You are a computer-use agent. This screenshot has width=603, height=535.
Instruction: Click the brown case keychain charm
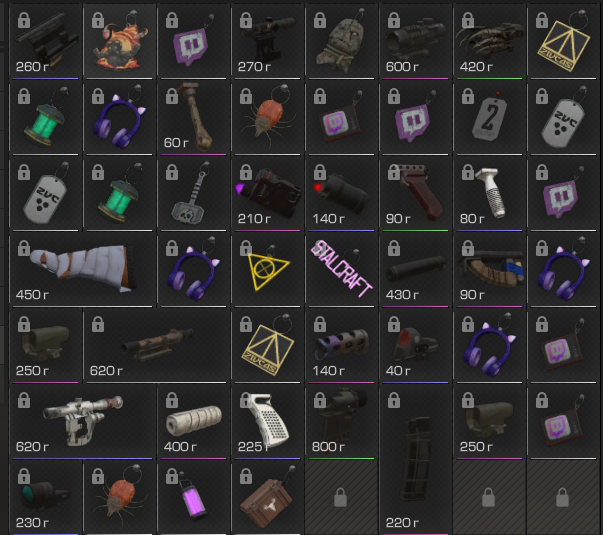click(x=267, y=498)
